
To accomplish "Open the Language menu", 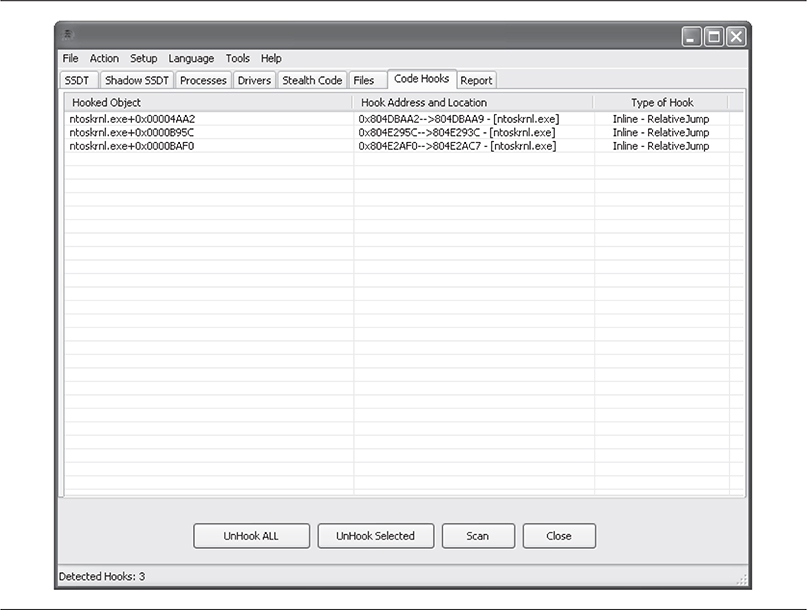I will pyautogui.click(x=191, y=59).
